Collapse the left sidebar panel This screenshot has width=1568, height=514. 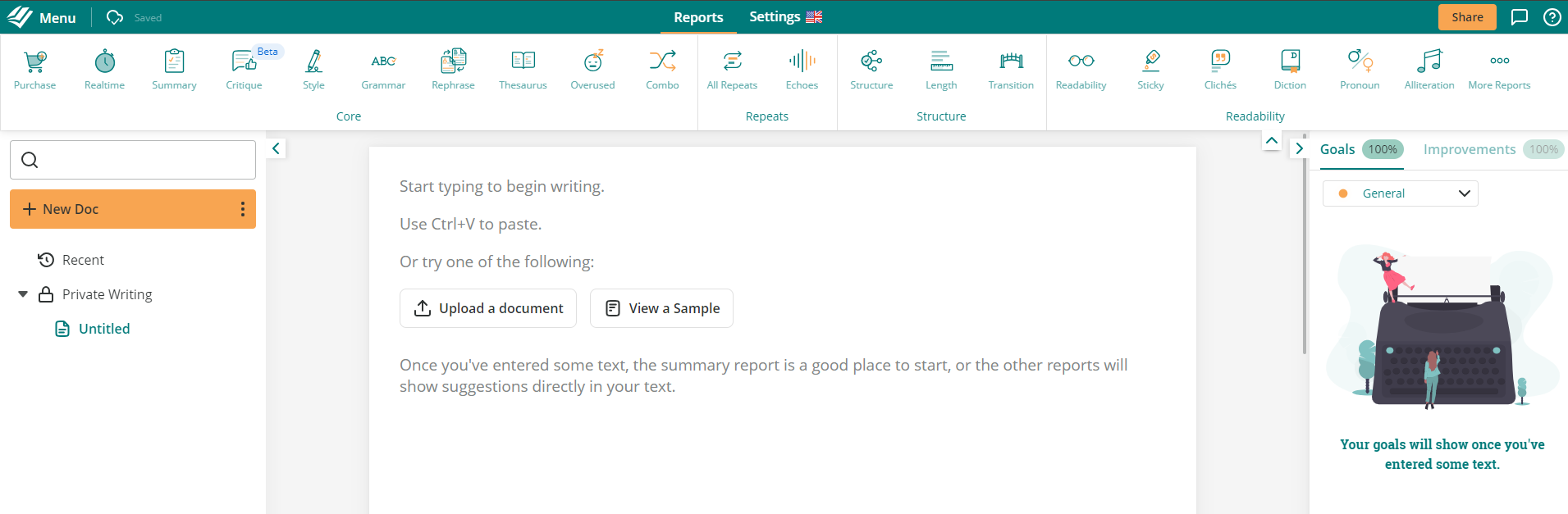point(276,148)
